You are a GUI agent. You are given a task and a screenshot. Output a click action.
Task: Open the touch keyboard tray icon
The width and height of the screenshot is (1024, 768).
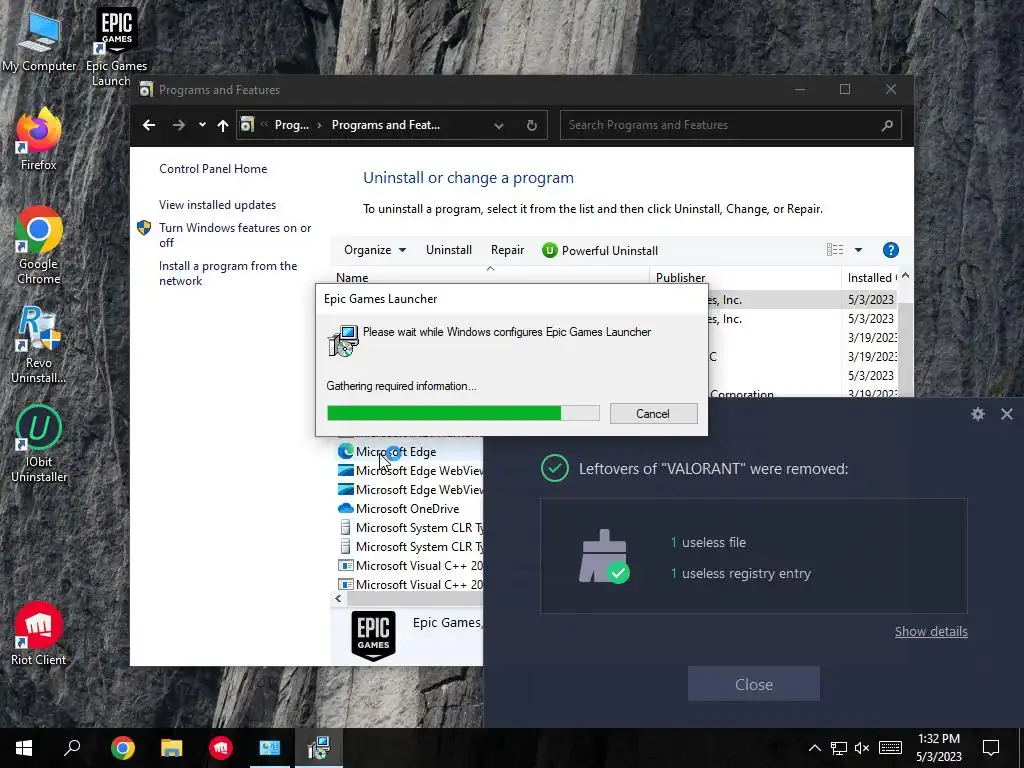click(x=890, y=748)
